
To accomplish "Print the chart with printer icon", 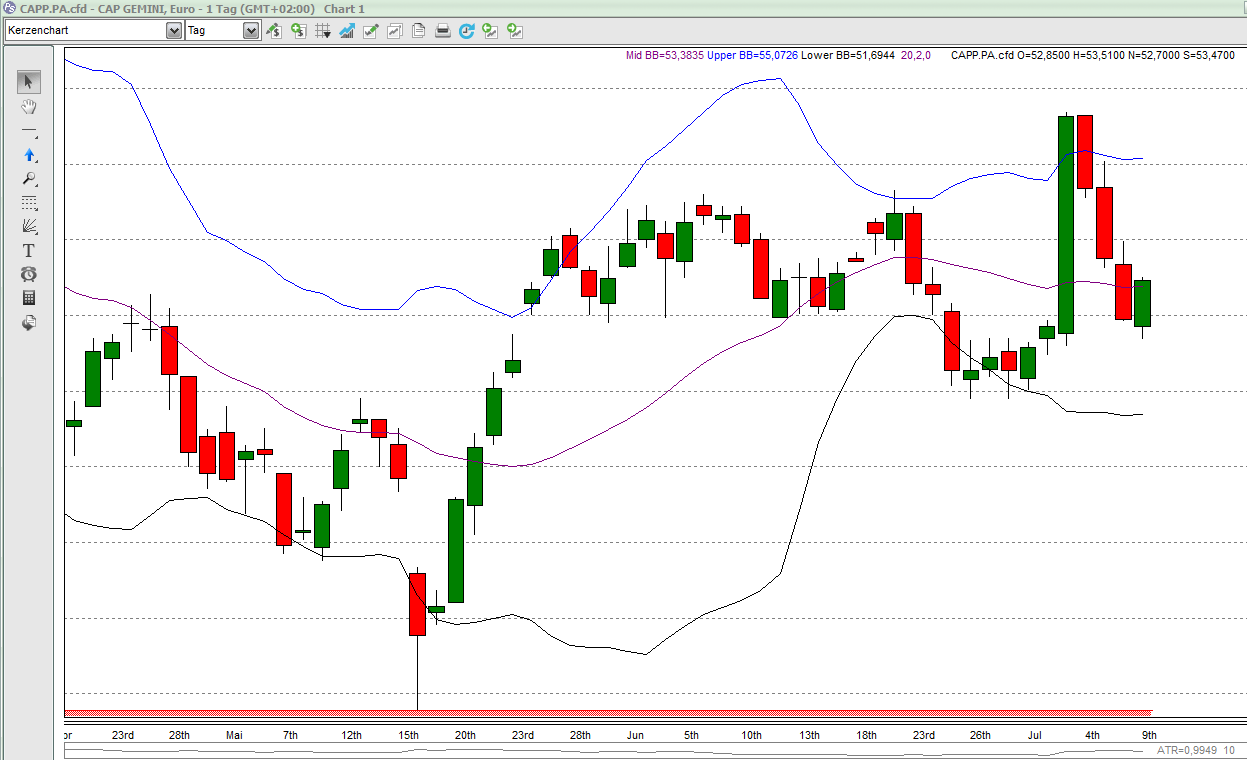I will (443, 31).
